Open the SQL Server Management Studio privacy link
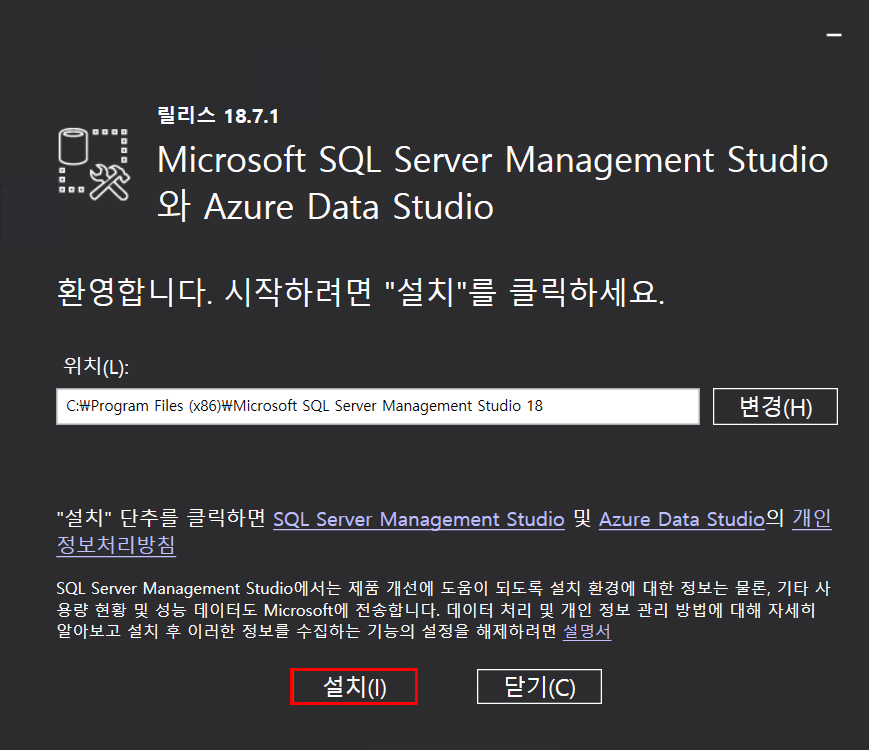Screen dimensions: 869x750 (x=419, y=519)
